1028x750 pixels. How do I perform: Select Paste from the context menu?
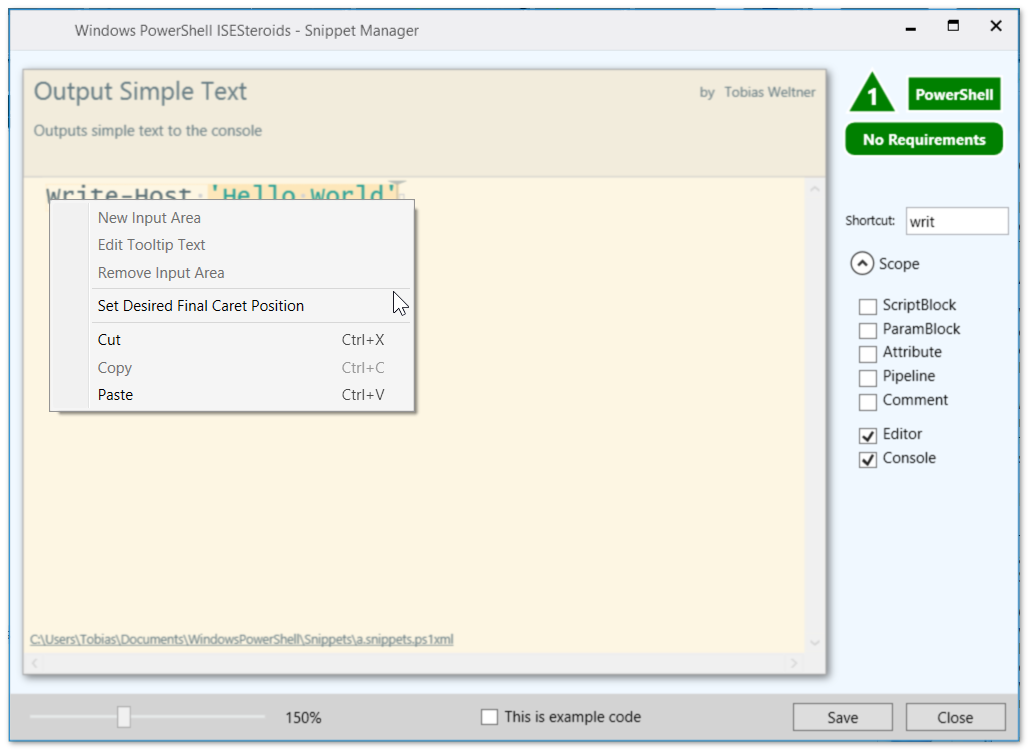115,395
